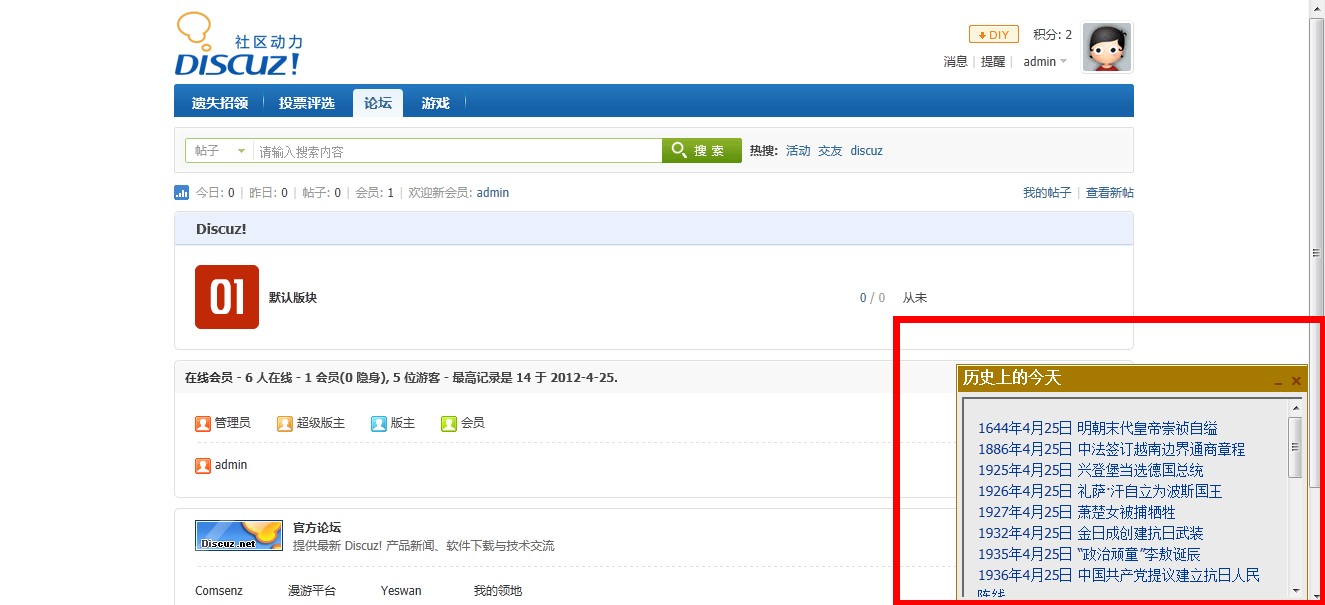Open the 我的领地 friend link
The height and width of the screenshot is (605, 1325).
pos(498,591)
